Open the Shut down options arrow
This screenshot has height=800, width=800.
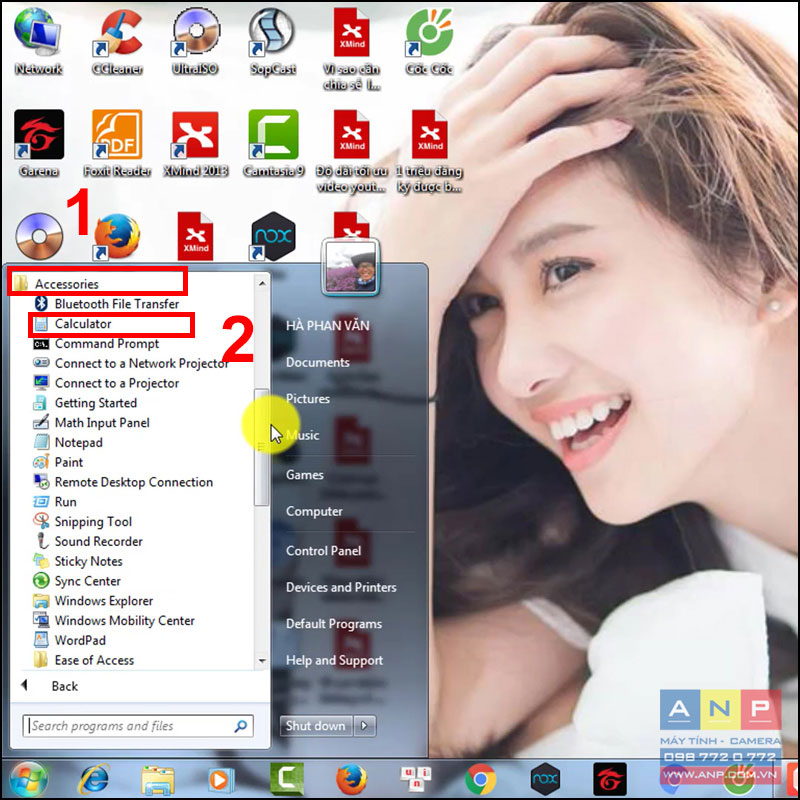click(x=364, y=726)
